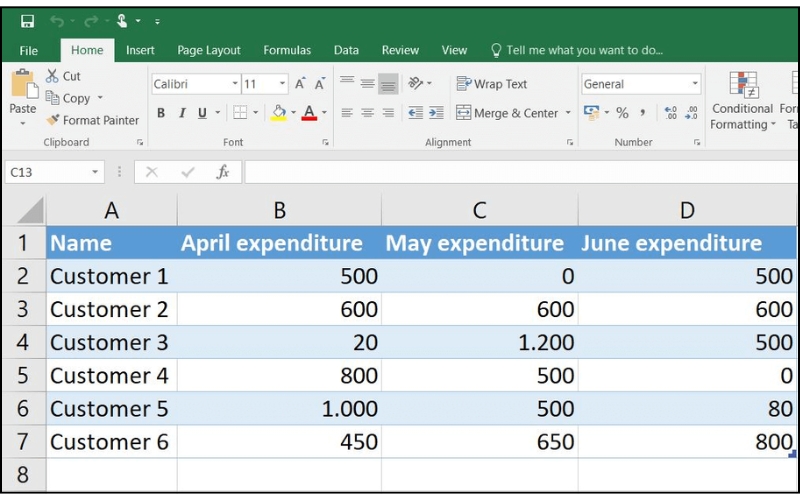The image size is (800, 500).
Task: Click Merge & Center button
Action: pyautogui.click(x=507, y=113)
